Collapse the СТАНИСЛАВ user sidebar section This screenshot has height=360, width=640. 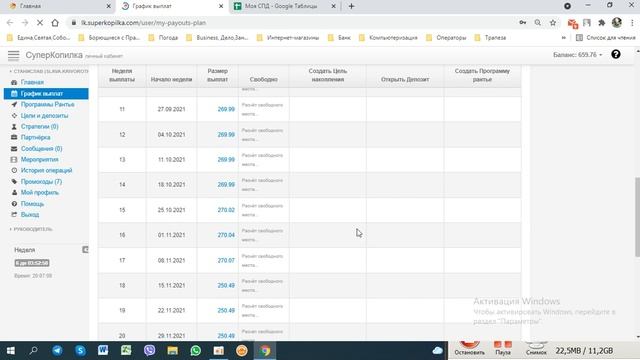click(x=48, y=71)
